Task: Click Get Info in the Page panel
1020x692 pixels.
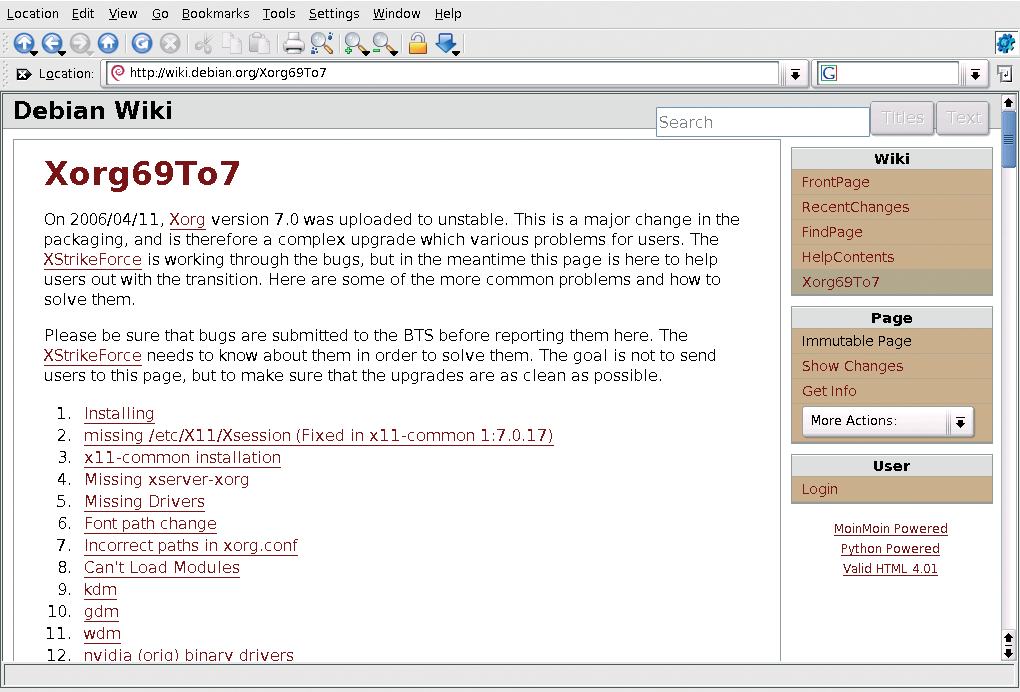Action: click(x=829, y=391)
